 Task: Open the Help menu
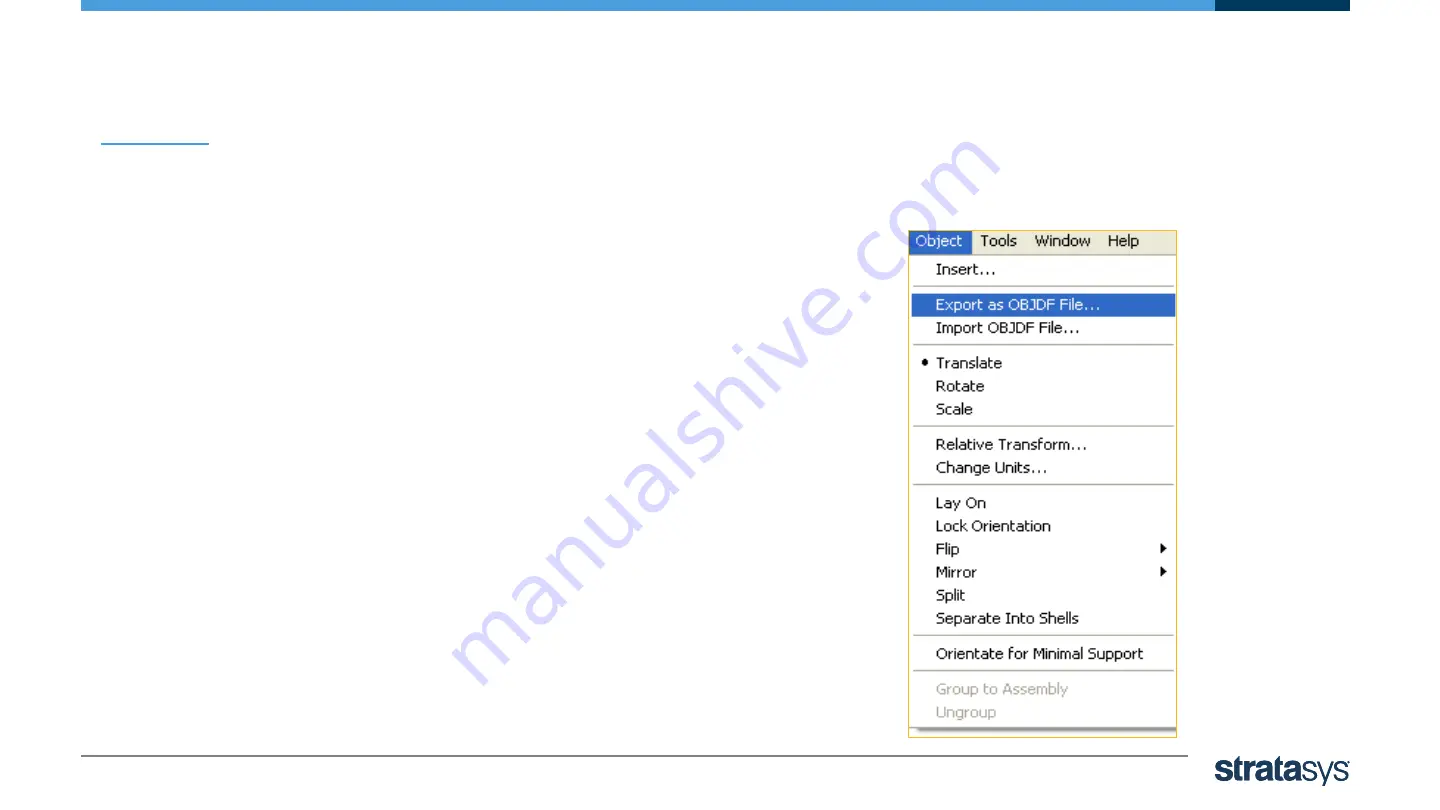point(1123,241)
